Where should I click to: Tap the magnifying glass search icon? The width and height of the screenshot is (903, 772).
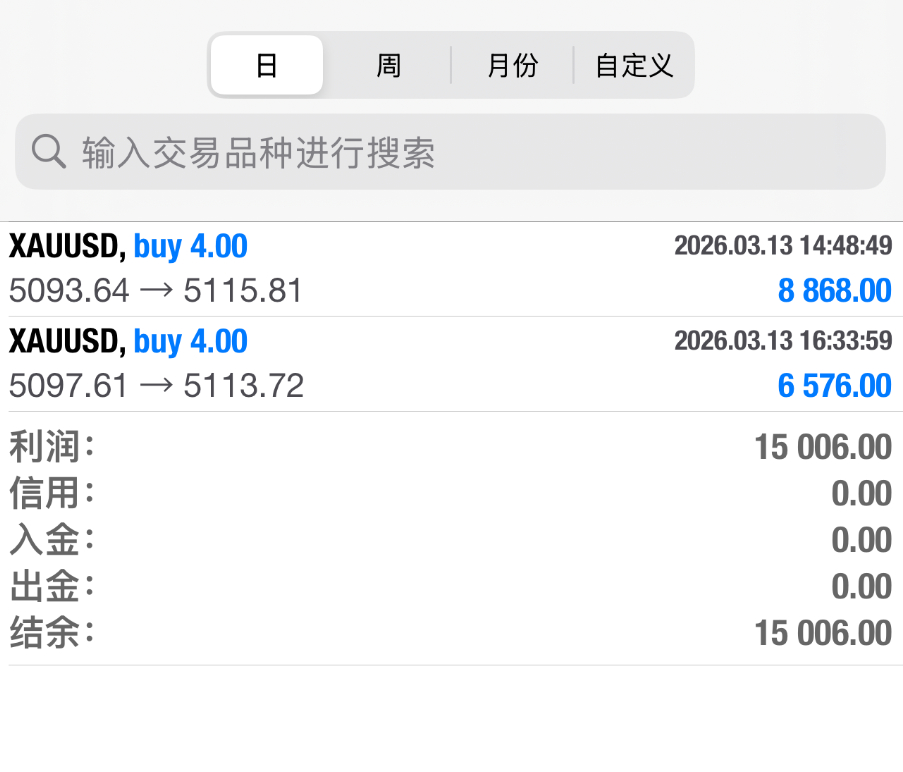48,152
